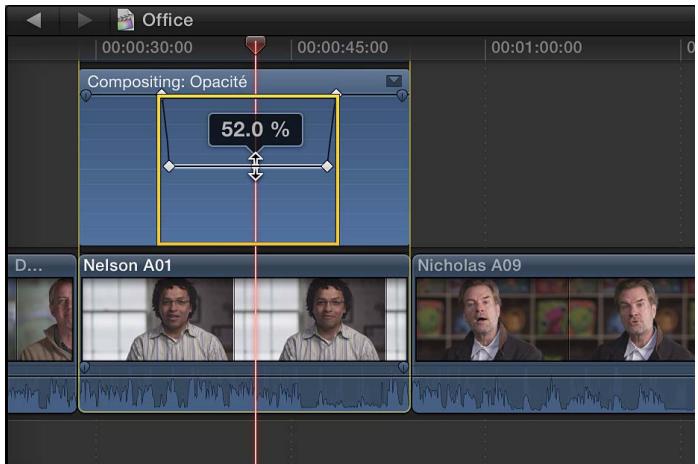
Task: Select lower-left opacity keyframe diamond
Action: coord(169,167)
